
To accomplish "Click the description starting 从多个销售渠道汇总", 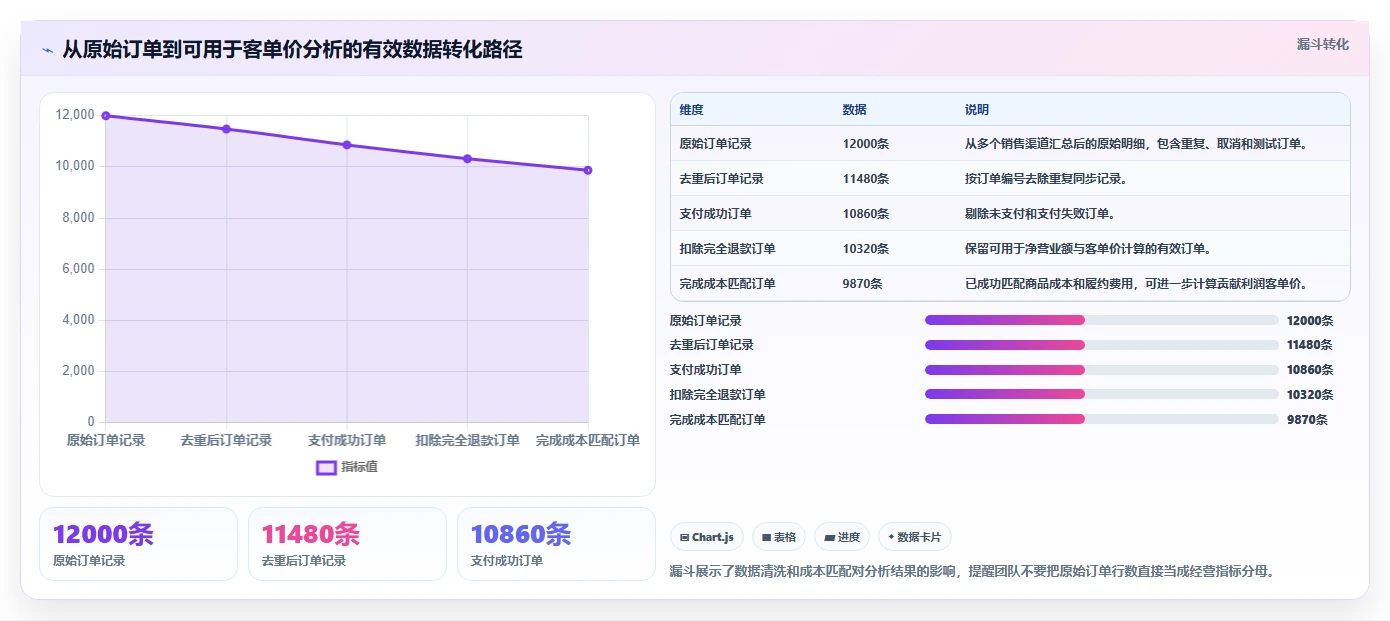I will tap(1137, 144).
